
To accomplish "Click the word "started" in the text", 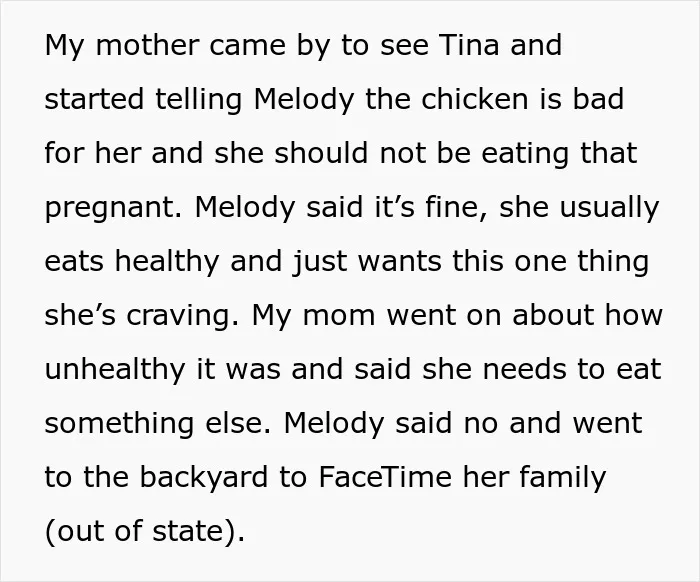I will [x=94, y=99].
